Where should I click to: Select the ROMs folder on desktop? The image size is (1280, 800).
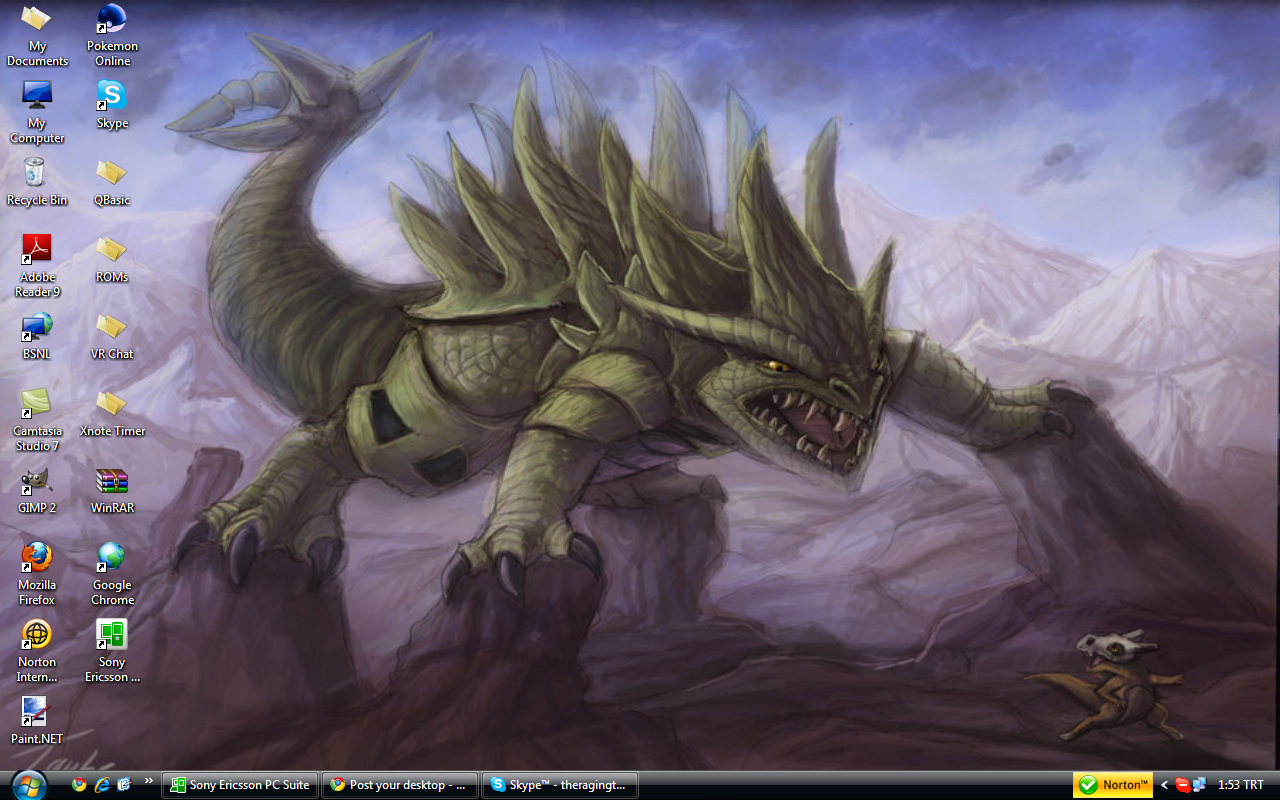112,250
